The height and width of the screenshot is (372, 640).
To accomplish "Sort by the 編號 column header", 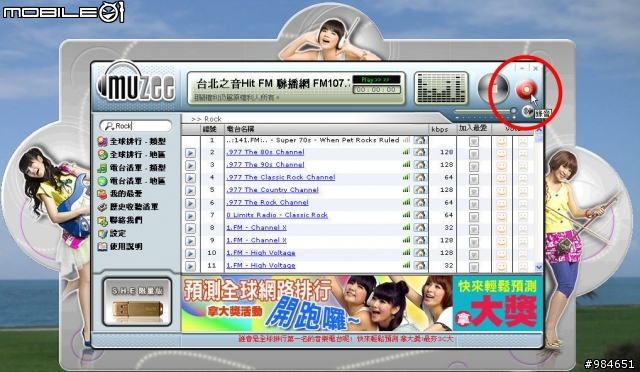I will pyautogui.click(x=212, y=129).
